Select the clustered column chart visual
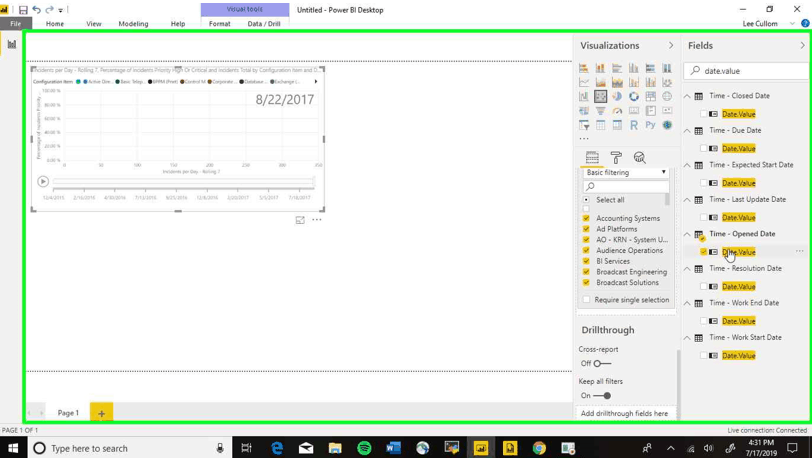812x458 pixels. (634, 68)
